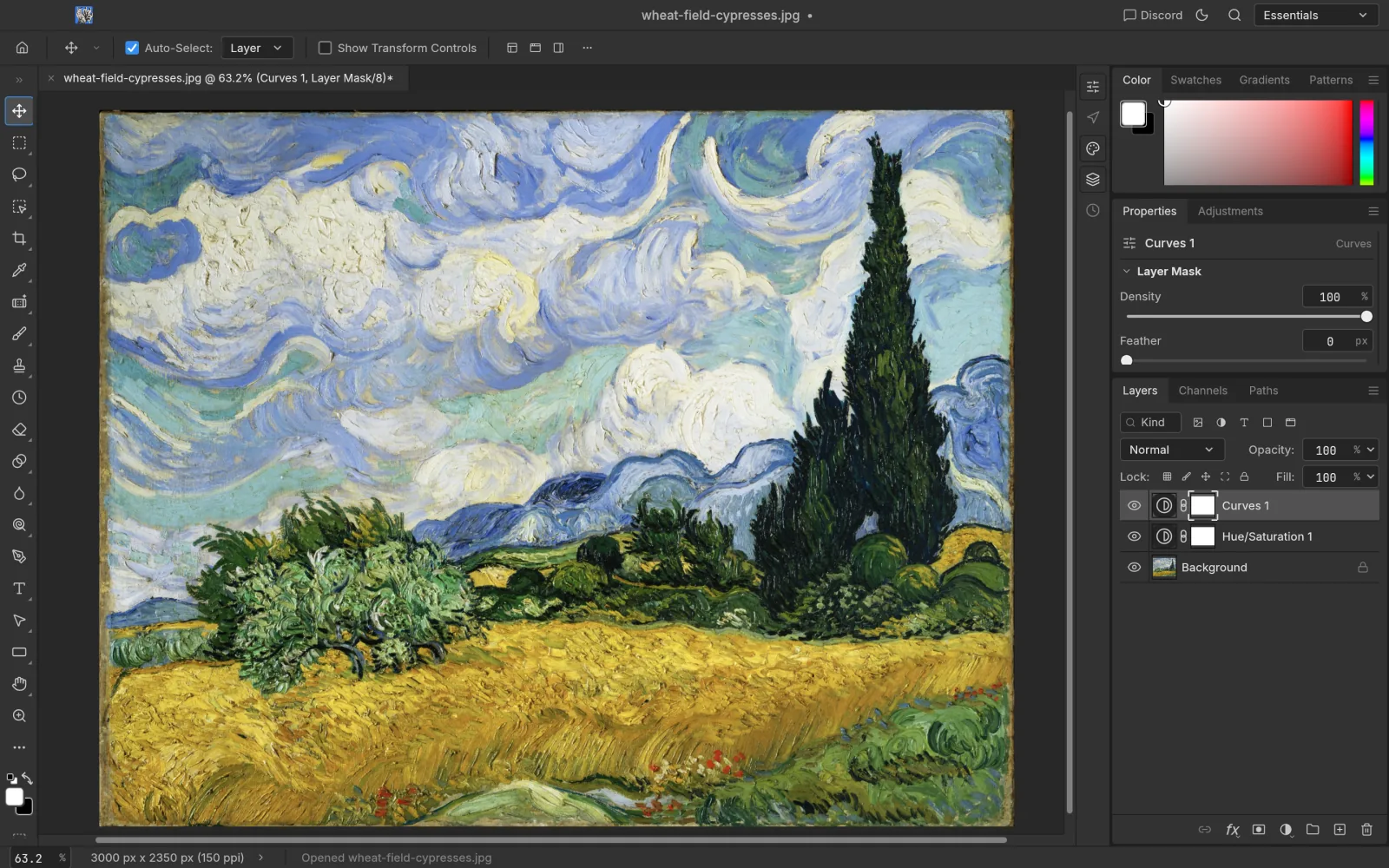Image resolution: width=1389 pixels, height=868 pixels.
Task: Open the Layers panel menu
Action: 1373,391
